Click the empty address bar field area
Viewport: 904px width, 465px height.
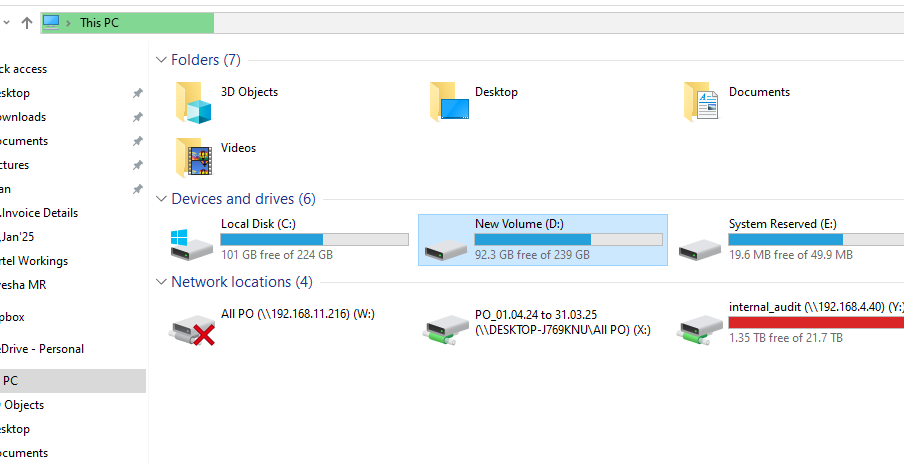558,23
